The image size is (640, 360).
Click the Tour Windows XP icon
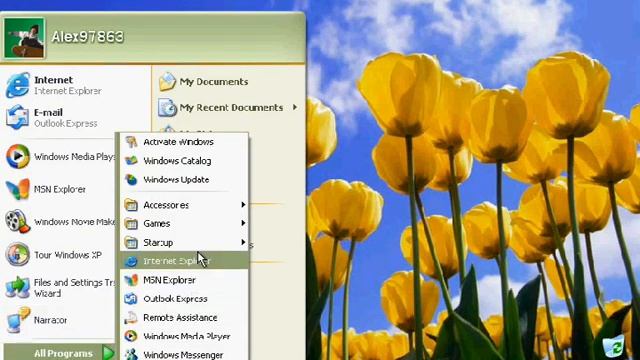coord(18,255)
